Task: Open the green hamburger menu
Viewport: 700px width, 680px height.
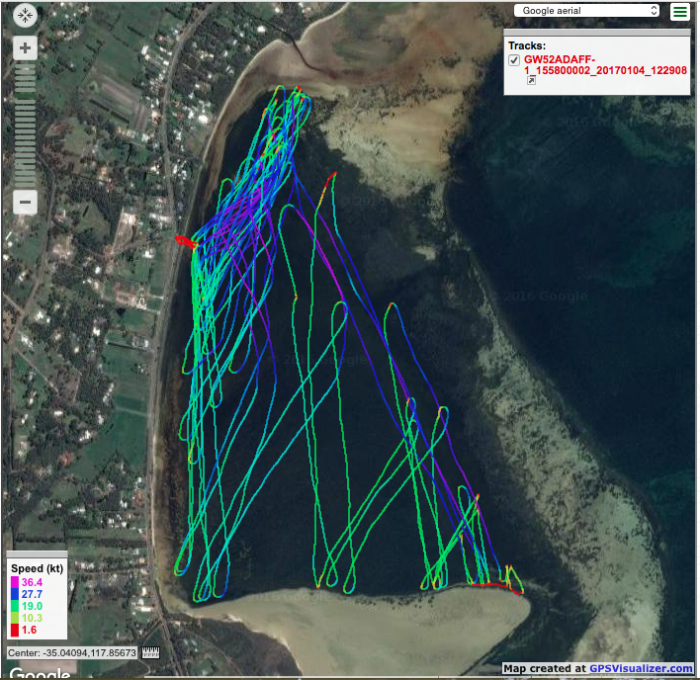Action: 679,11
